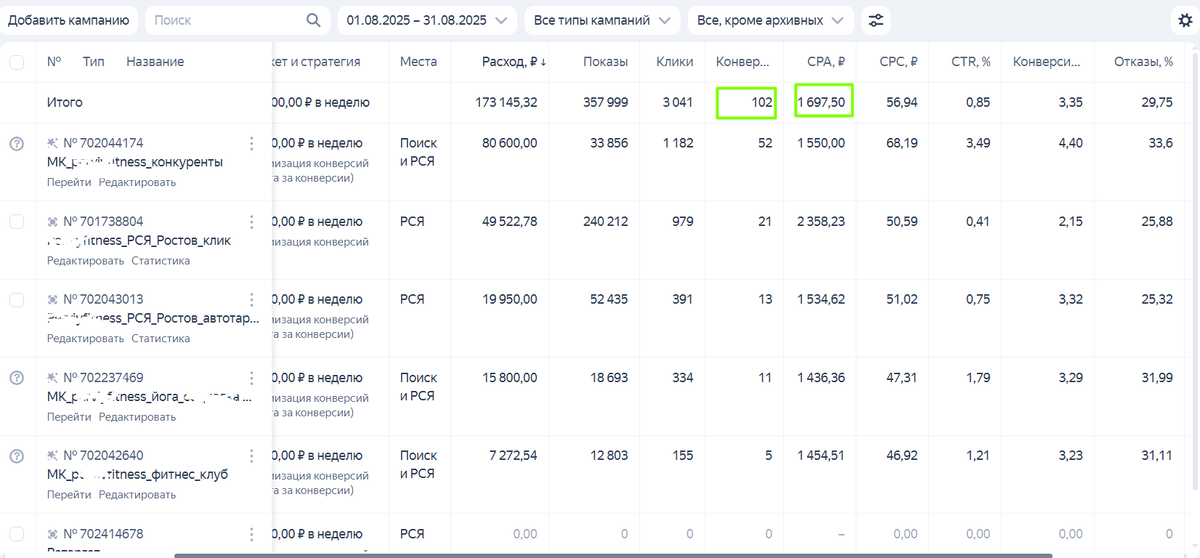Open the date range 01.08.2025 – 31.08.2025 dropdown
This screenshot has width=1200, height=558.
[x=427, y=20]
